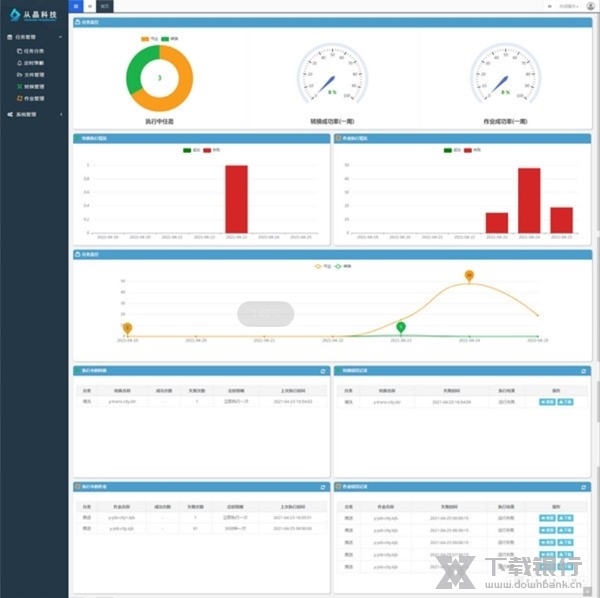Open 转换管理 in the sidebar

[x=32, y=86]
